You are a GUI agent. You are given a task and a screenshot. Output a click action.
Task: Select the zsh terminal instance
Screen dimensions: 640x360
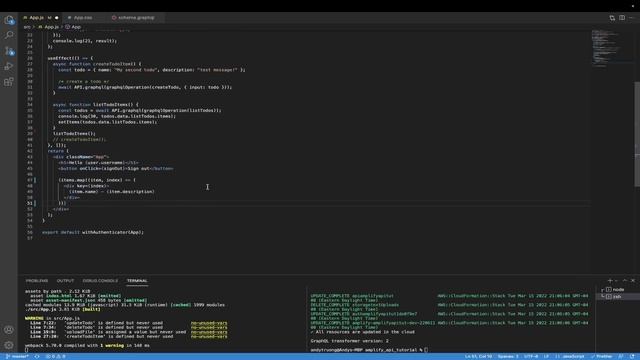pos(617,296)
